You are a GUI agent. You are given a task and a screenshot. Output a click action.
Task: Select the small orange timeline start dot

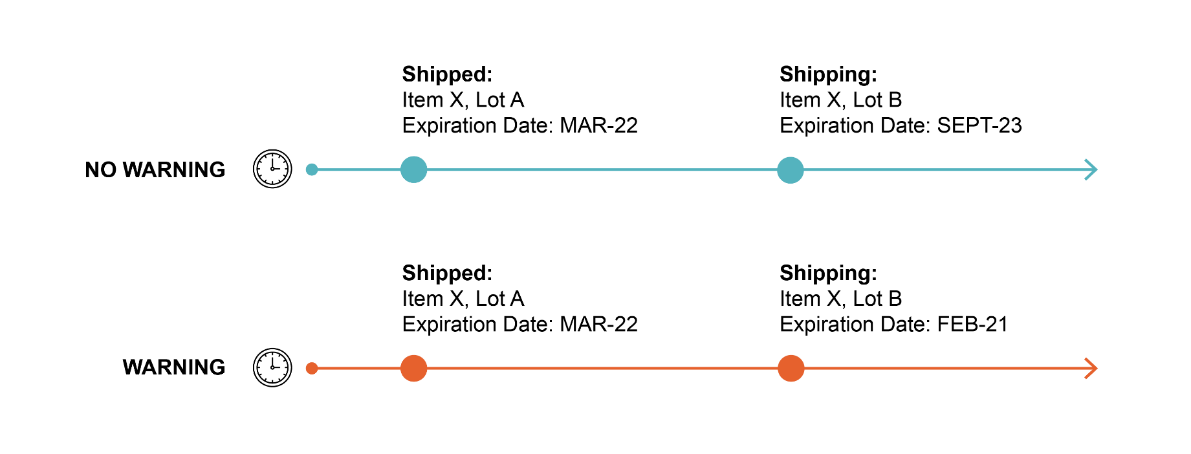312,368
